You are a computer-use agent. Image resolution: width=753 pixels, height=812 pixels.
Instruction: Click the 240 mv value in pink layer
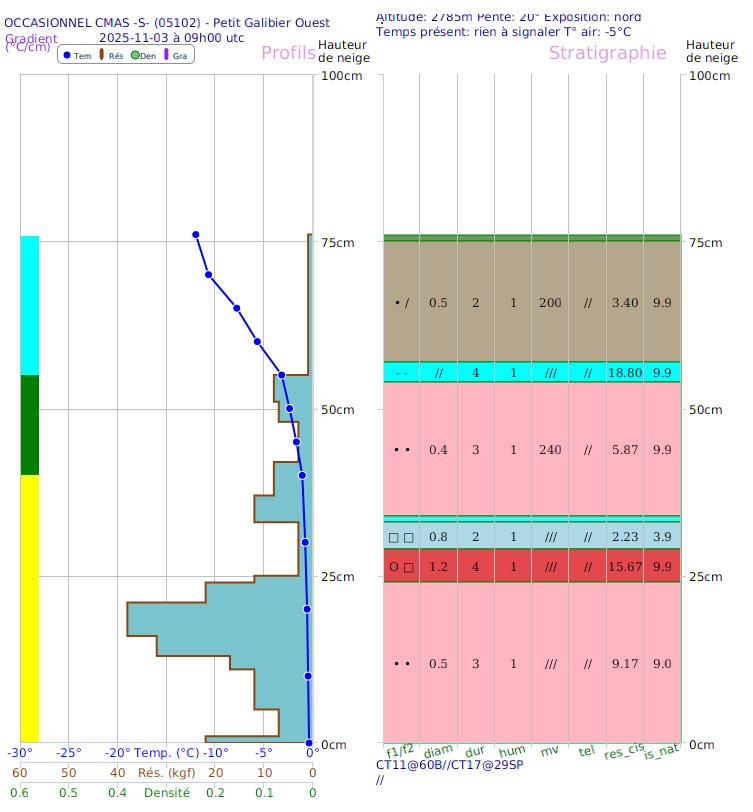point(549,450)
